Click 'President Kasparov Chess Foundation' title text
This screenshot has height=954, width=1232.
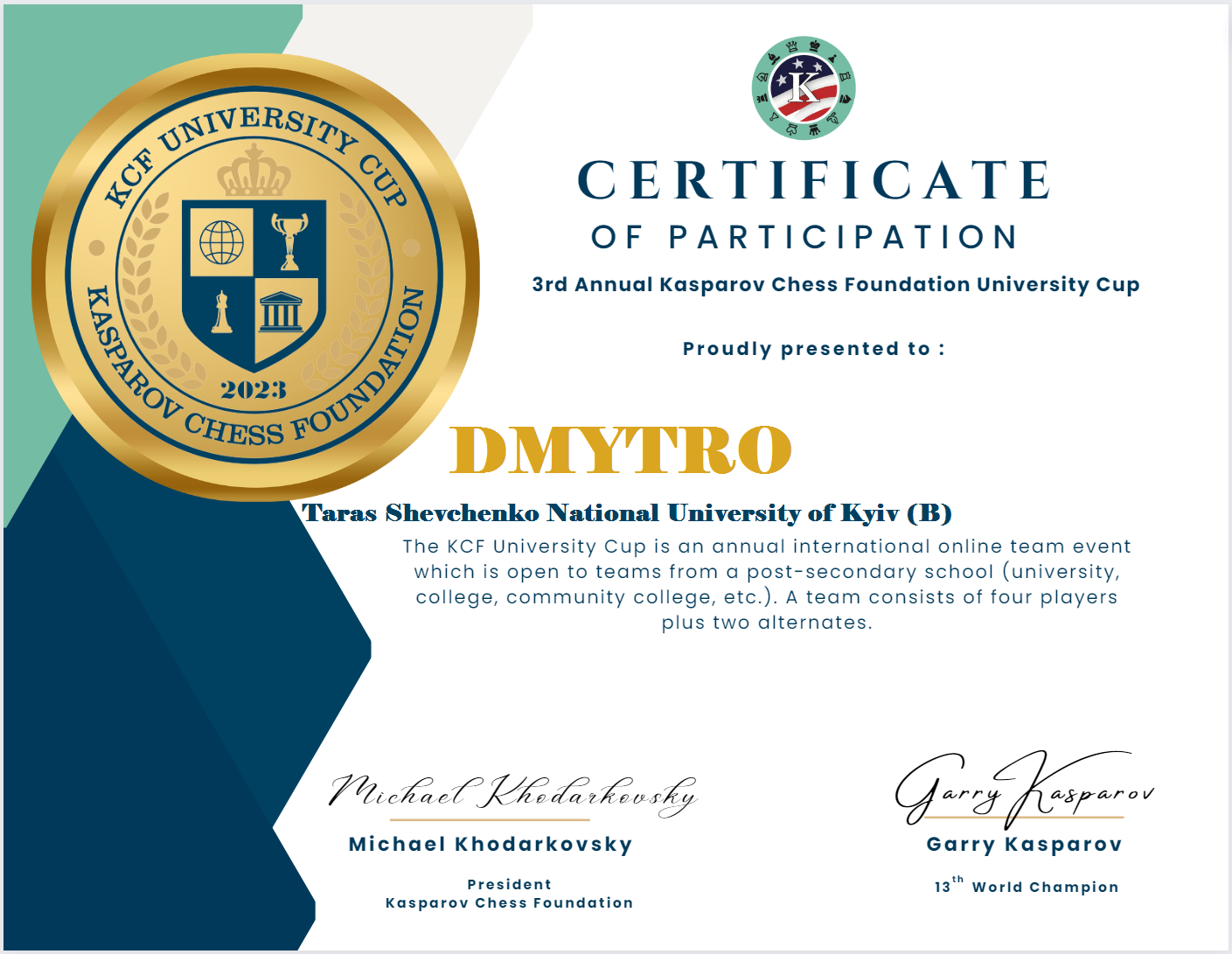tap(509, 894)
